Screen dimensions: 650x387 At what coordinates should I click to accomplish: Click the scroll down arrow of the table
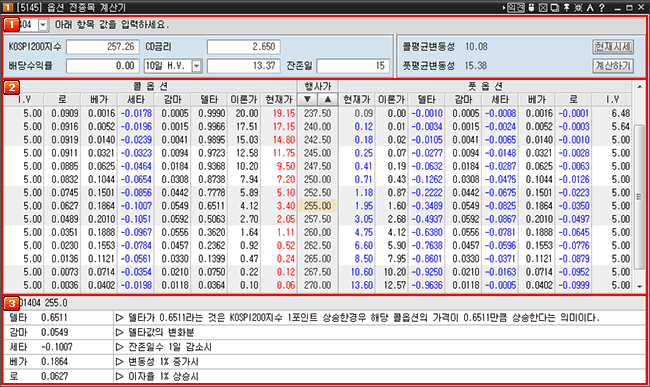[x=639, y=287]
